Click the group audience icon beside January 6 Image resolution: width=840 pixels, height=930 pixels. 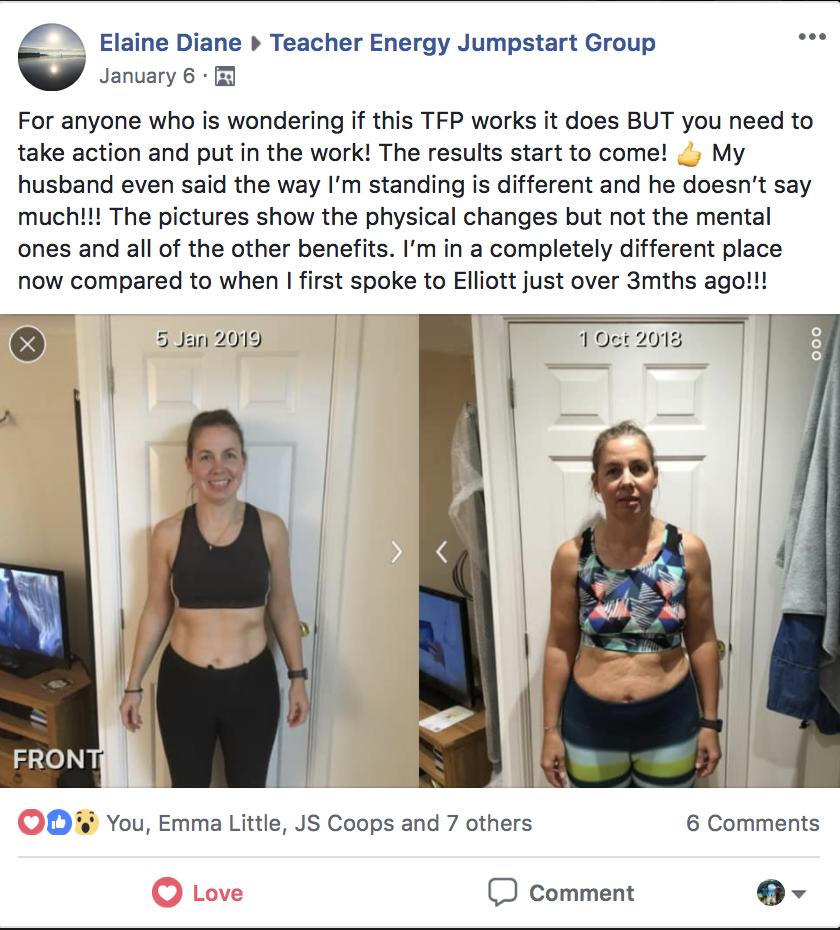[225, 77]
